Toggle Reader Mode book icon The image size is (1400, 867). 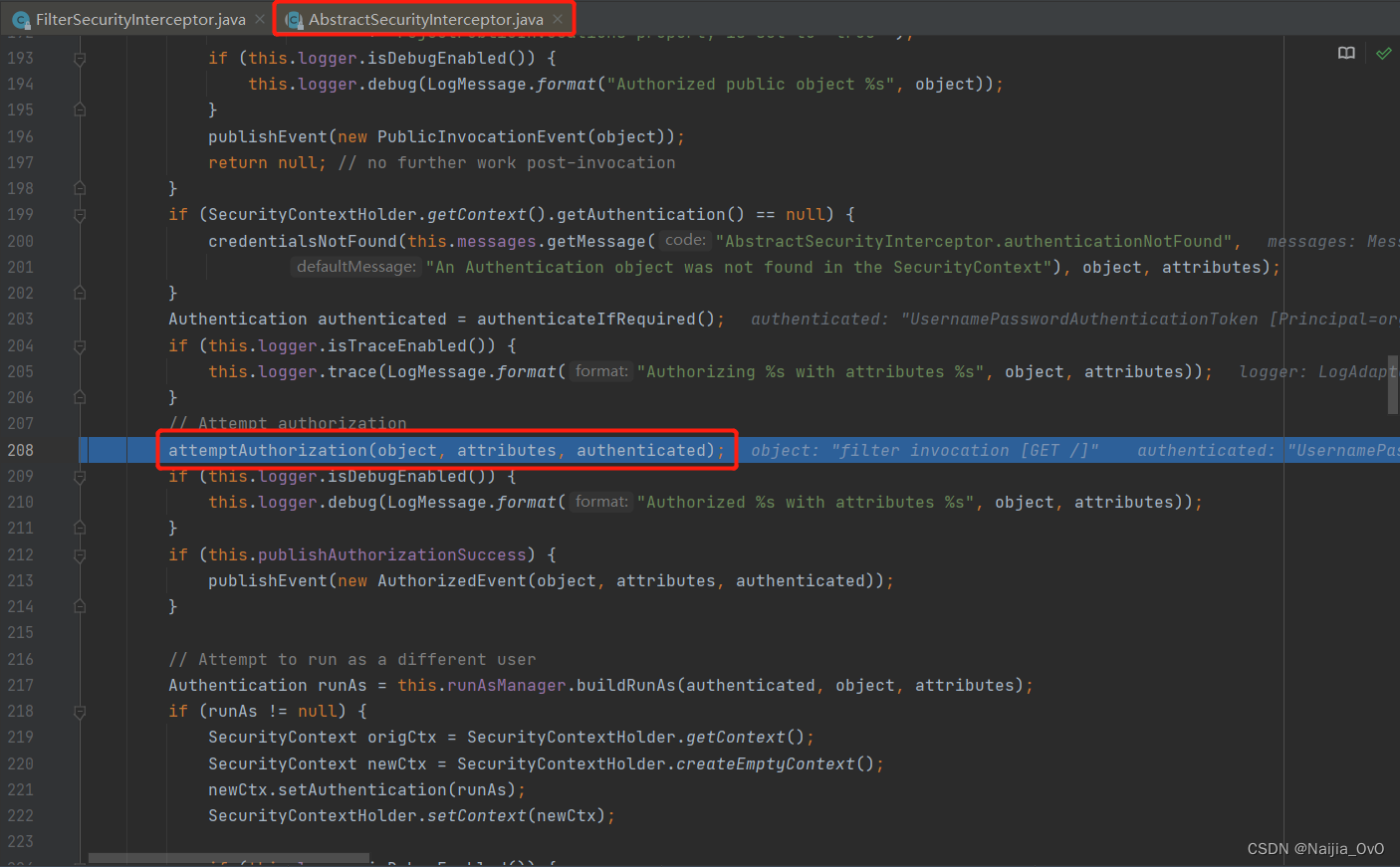(1346, 53)
